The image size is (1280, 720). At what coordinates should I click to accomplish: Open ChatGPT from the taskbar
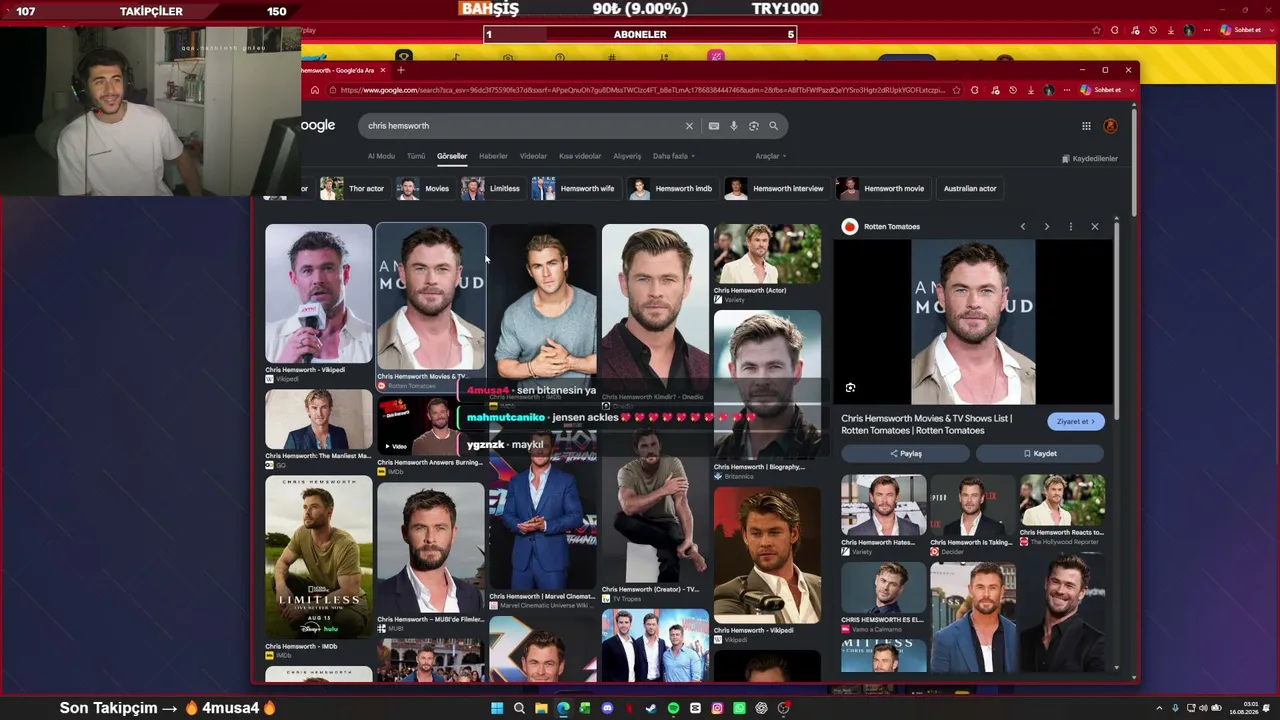[761, 708]
